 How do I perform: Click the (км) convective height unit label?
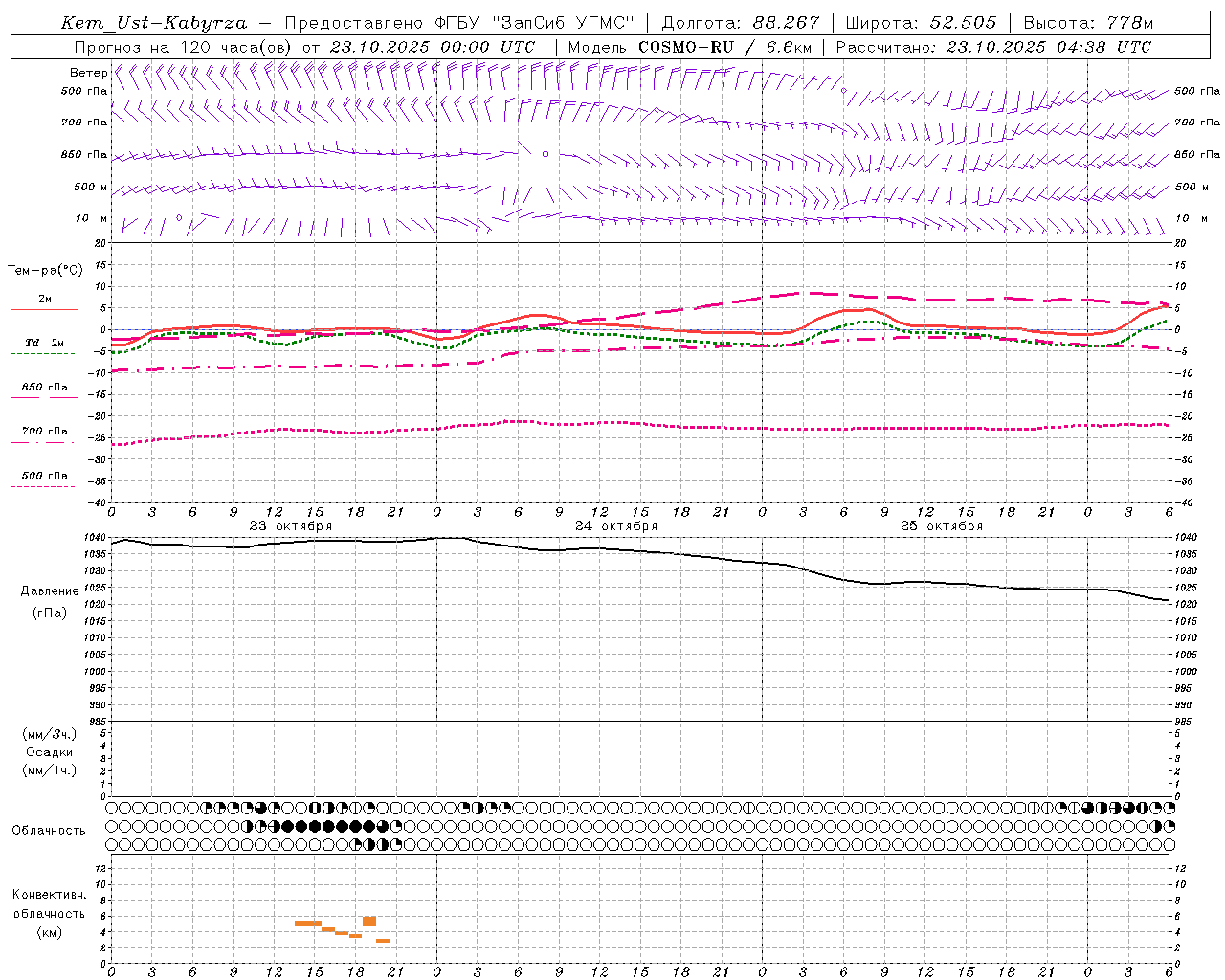point(49,932)
